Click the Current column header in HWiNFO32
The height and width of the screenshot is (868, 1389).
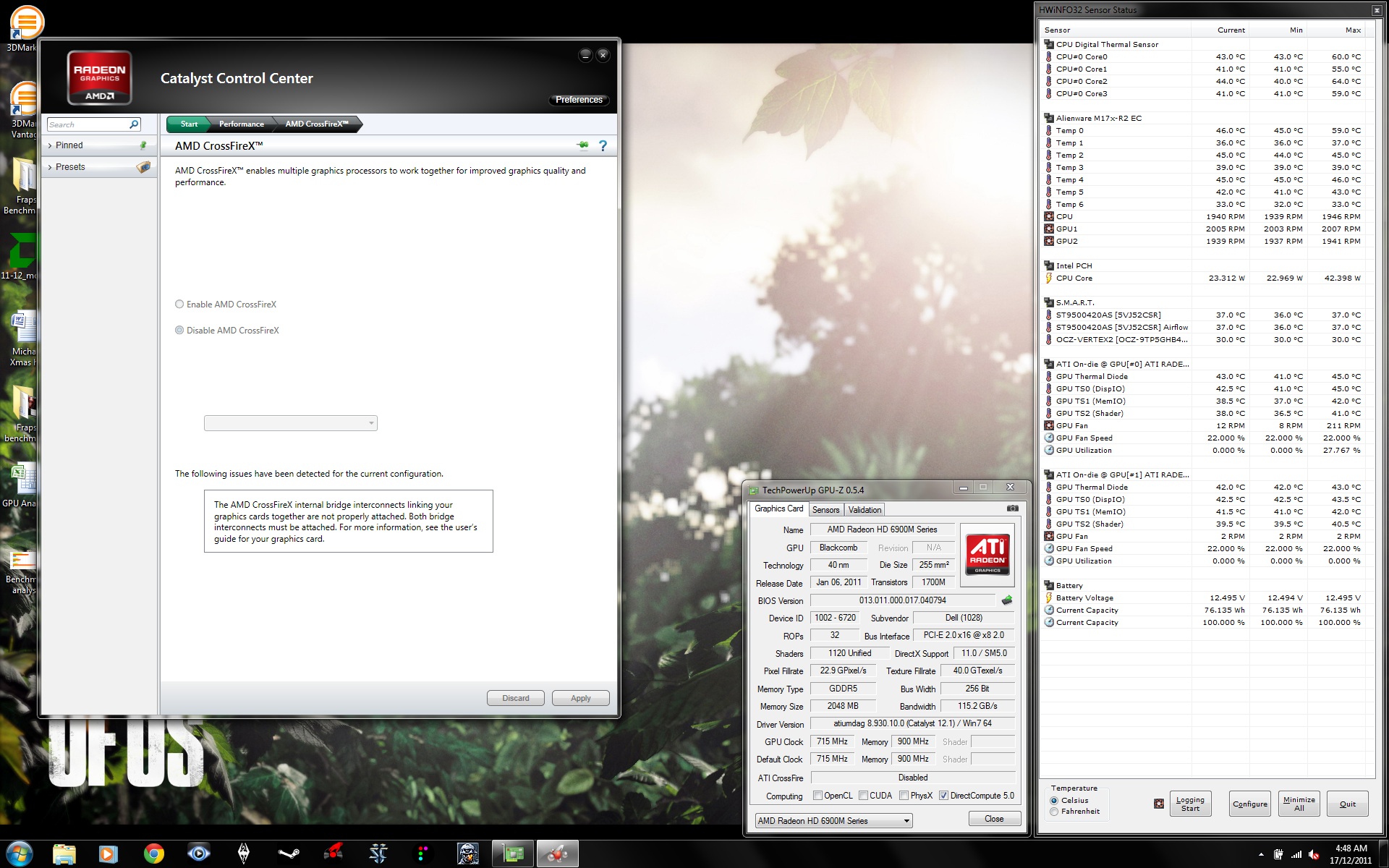[1220, 30]
